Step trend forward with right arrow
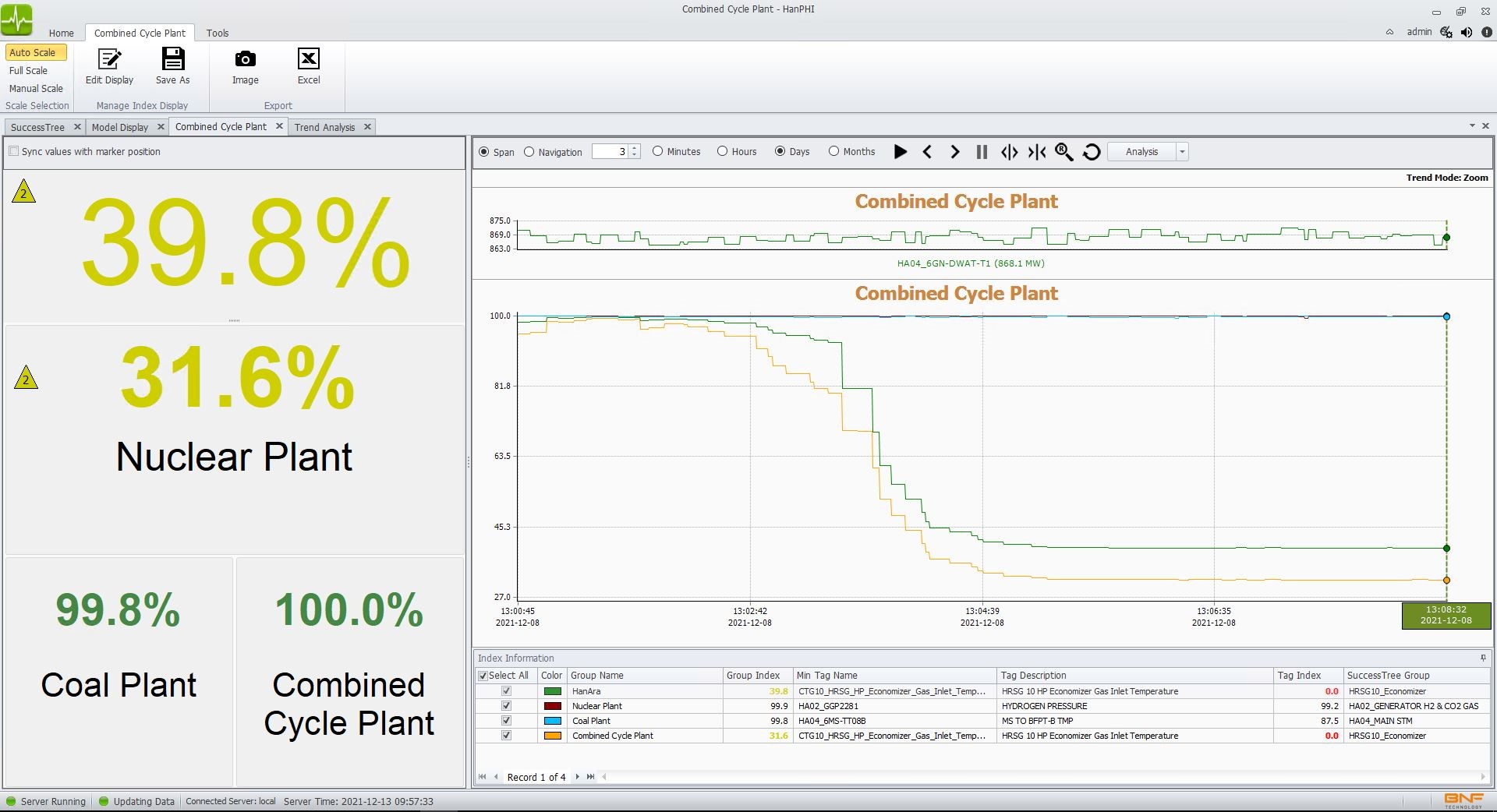Viewport: 1497px width, 812px height. point(954,152)
